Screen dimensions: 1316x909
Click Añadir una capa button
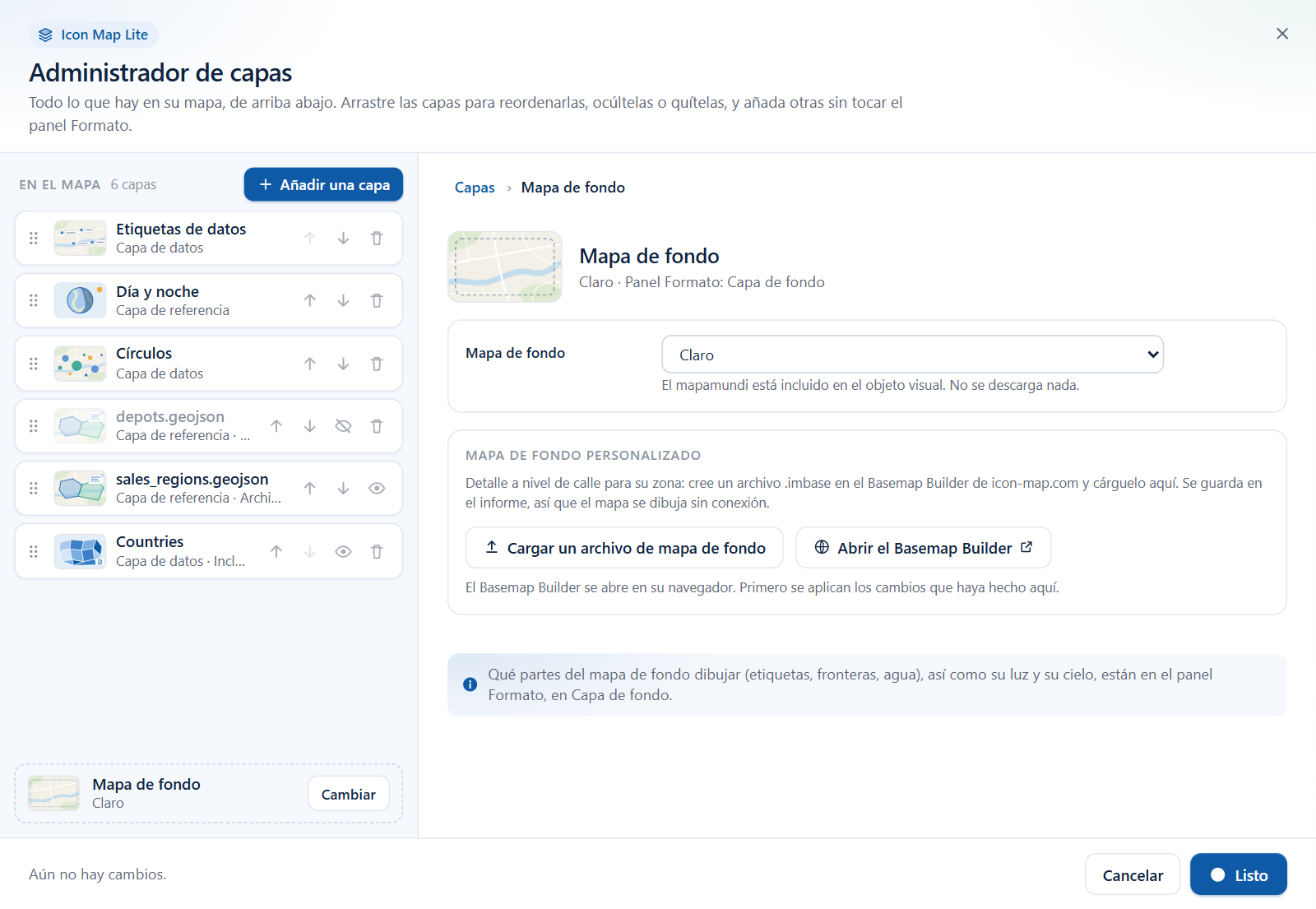coord(323,184)
